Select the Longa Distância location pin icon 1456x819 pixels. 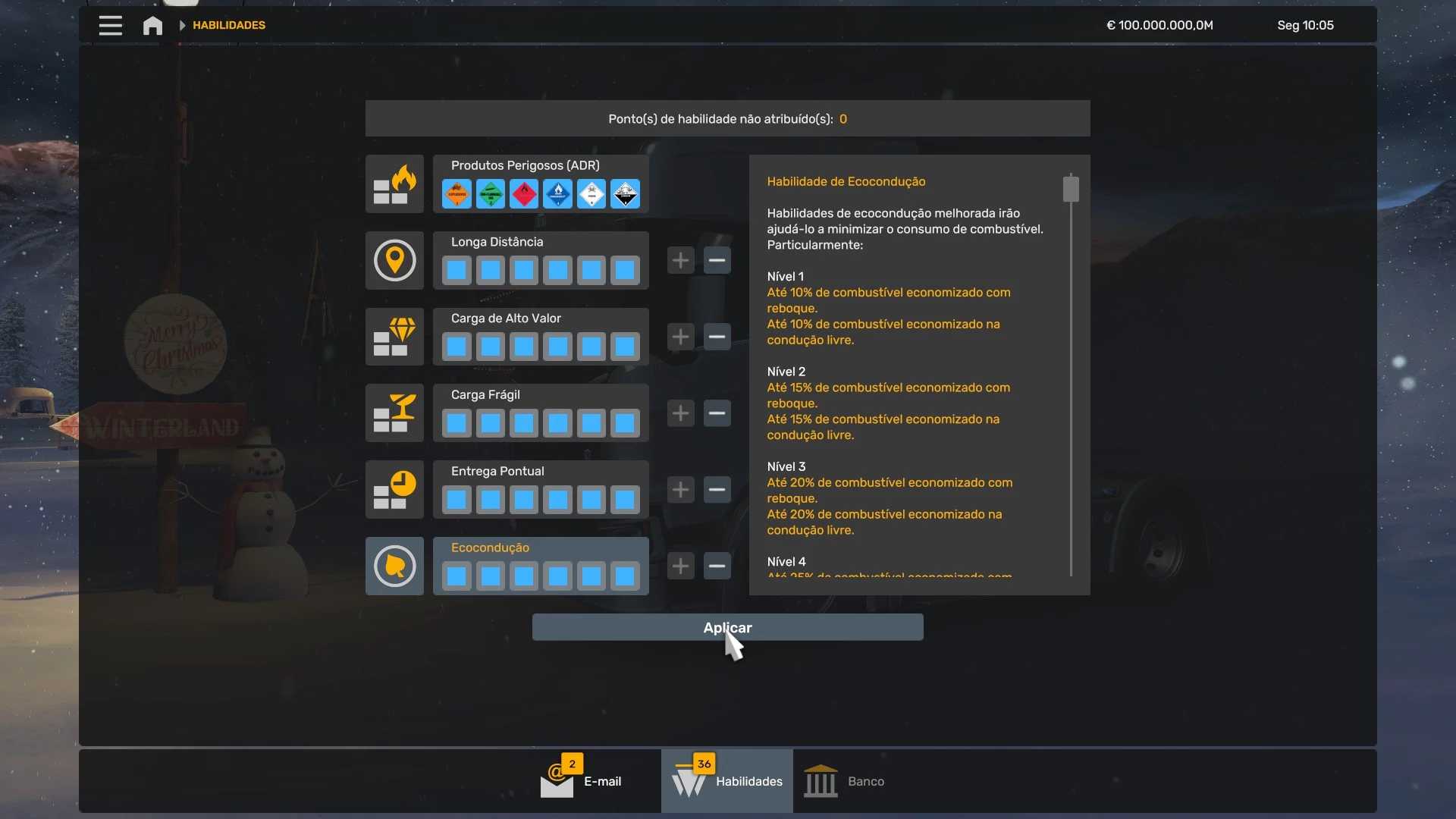[x=394, y=261]
